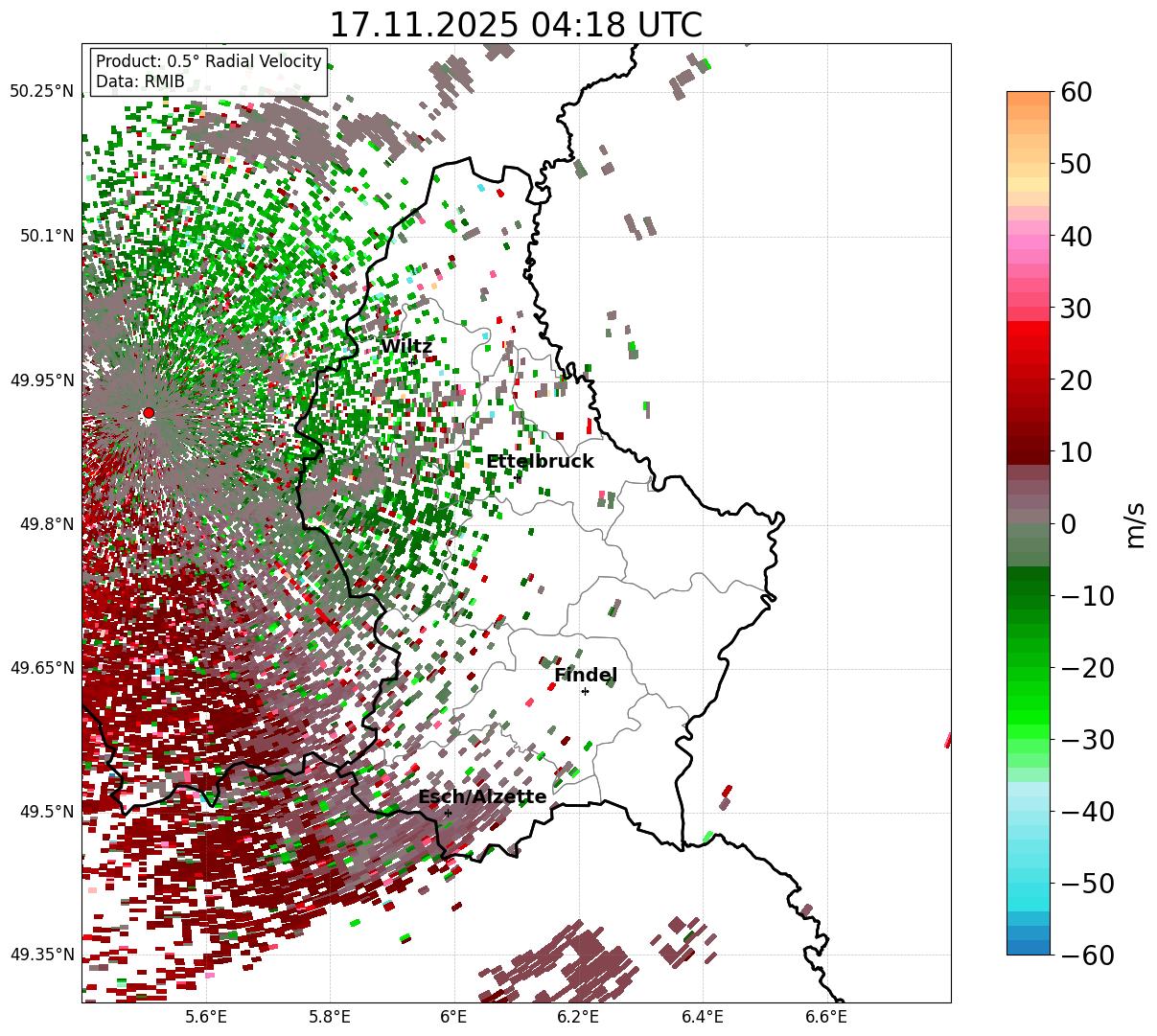The width and height of the screenshot is (1157, 1036).
Task: Click the 49.65°N latitude tick label
Action: click(x=42, y=668)
